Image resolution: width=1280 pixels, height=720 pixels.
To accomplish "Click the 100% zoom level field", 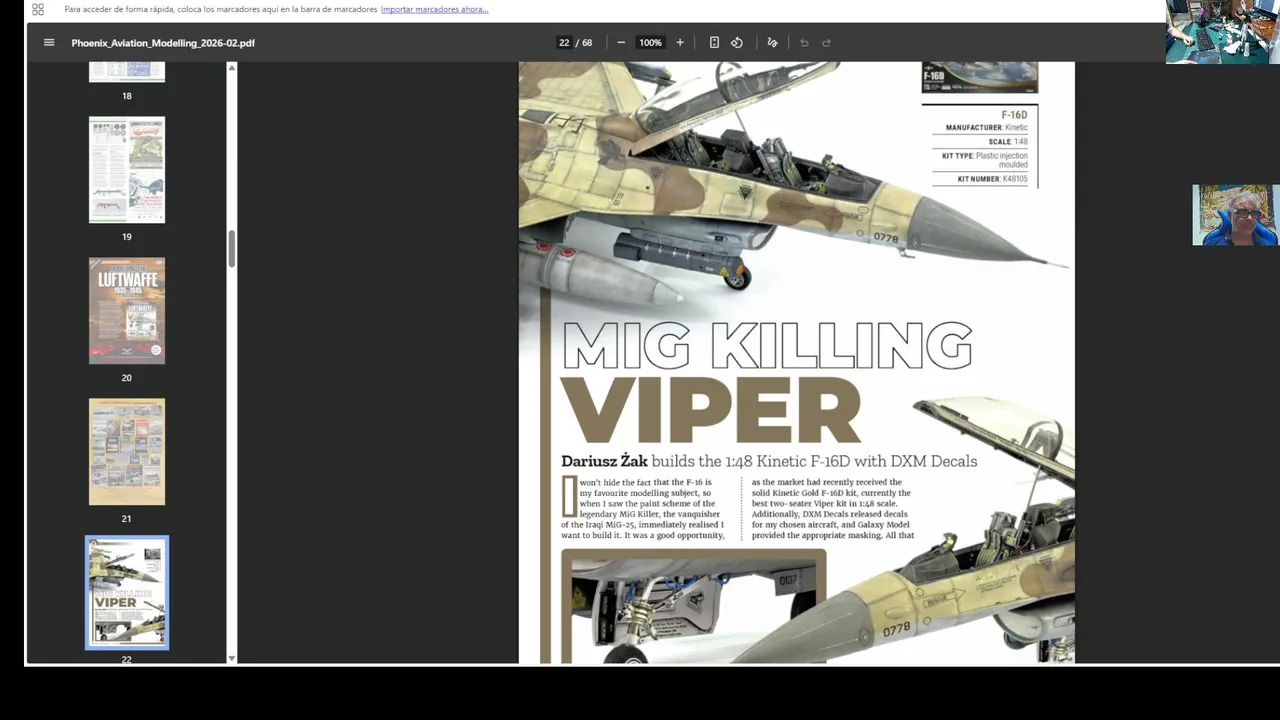I will tap(650, 43).
